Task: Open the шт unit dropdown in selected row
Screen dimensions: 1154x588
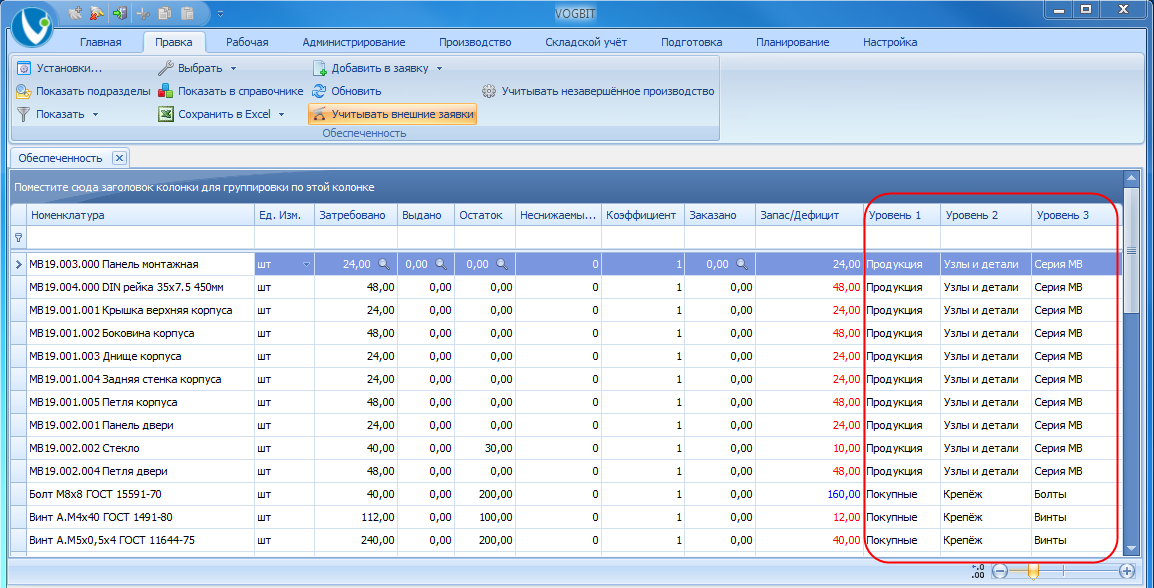Action: pos(306,264)
